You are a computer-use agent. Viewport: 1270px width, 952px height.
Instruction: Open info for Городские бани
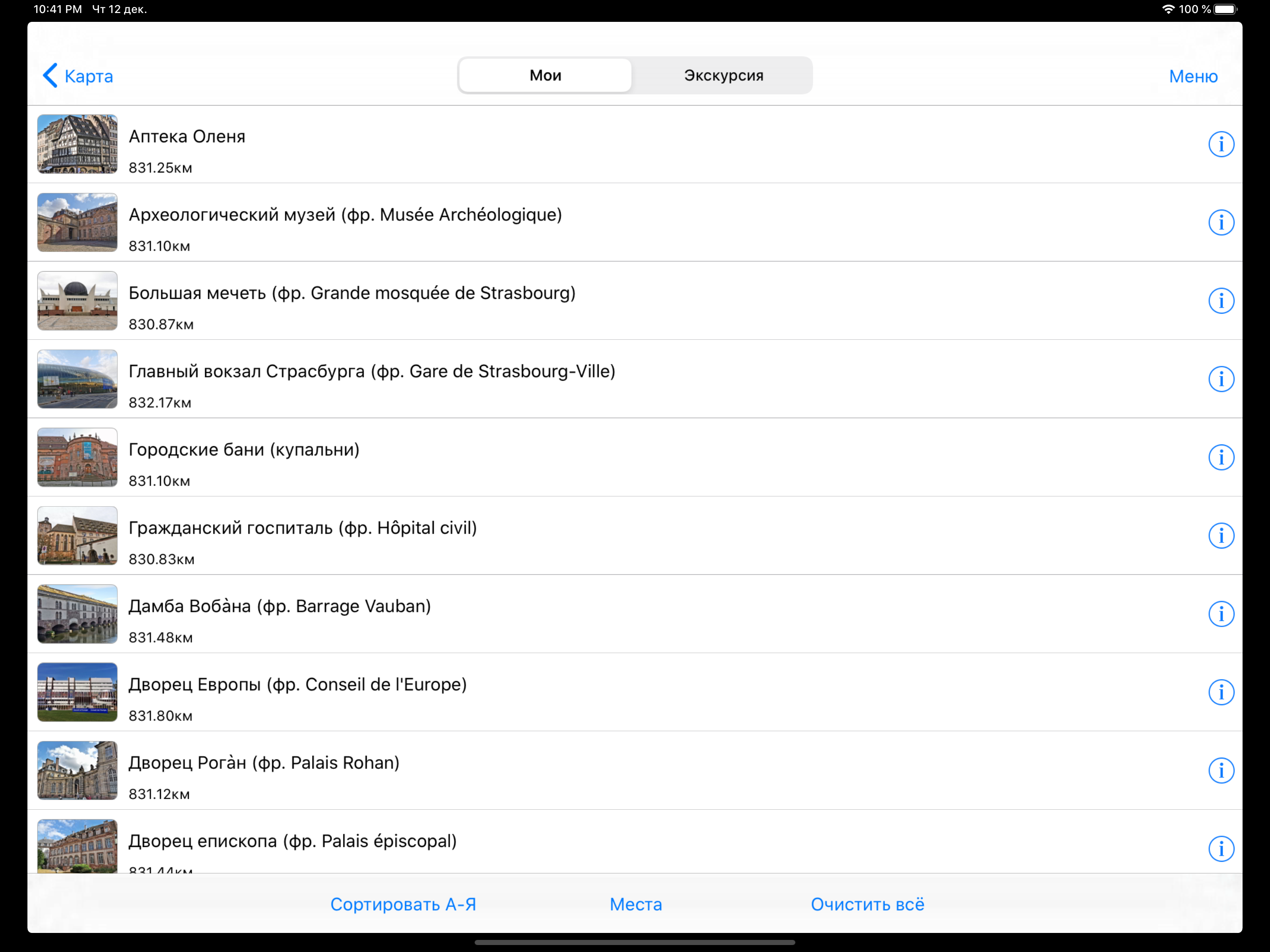coord(1221,457)
